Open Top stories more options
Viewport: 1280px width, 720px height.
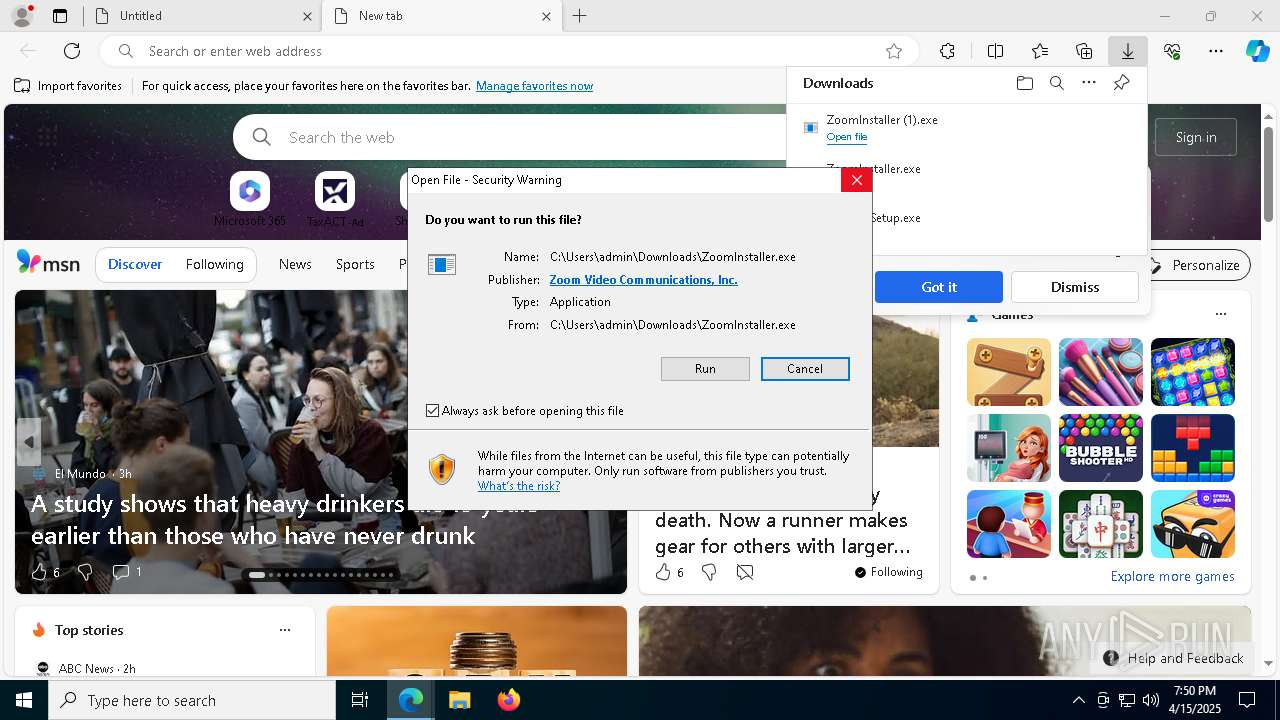click(x=285, y=630)
